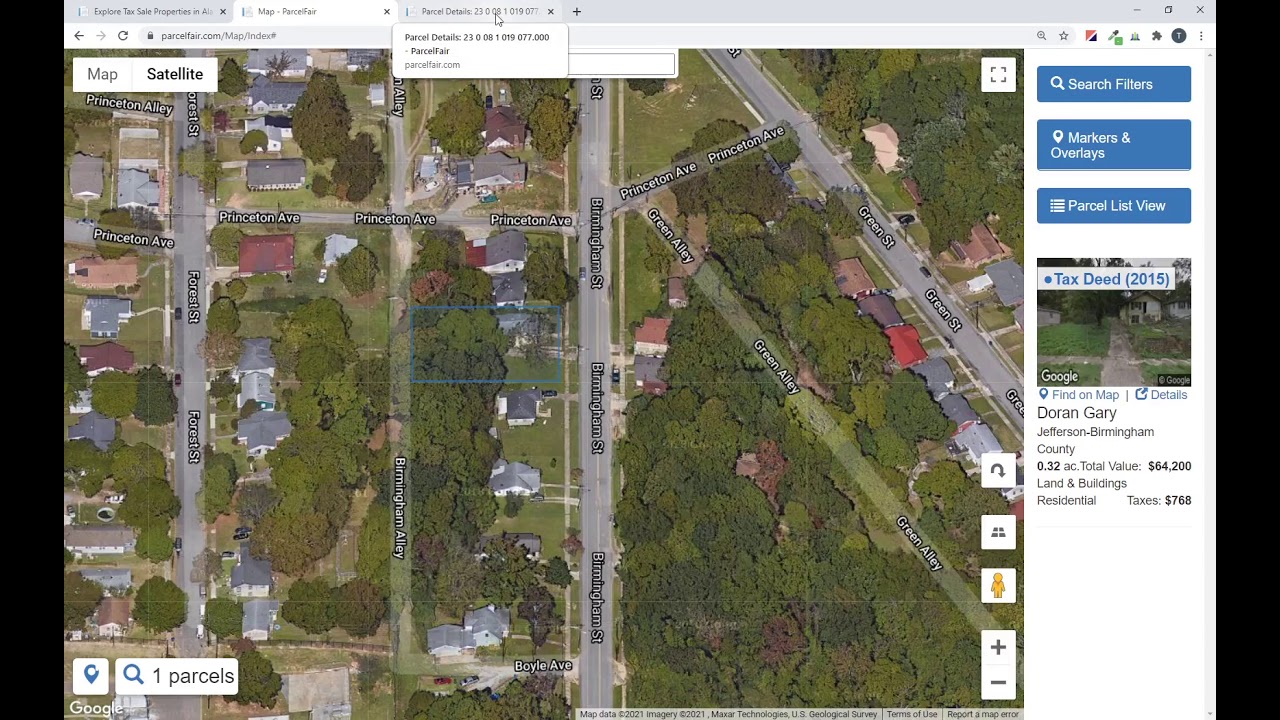Switch to Explore Tax Sale Properties tab
Viewport: 1280px width, 720px height.
click(152, 12)
